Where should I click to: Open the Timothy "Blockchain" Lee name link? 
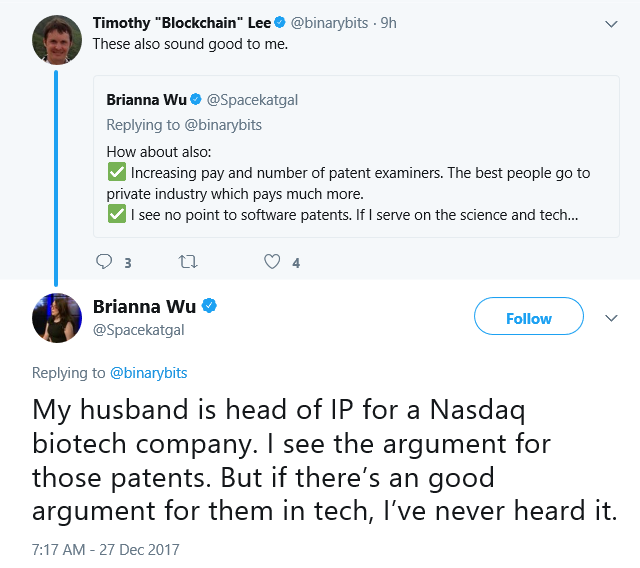182,23
